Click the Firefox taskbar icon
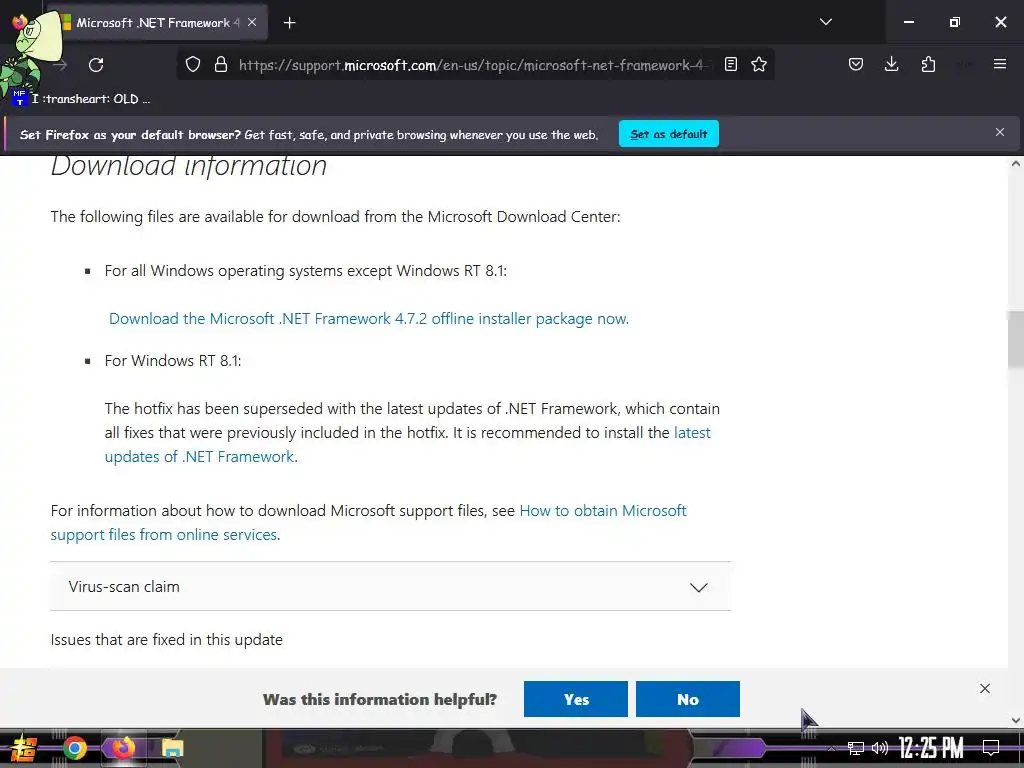1024x768 pixels. pos(123,748)
